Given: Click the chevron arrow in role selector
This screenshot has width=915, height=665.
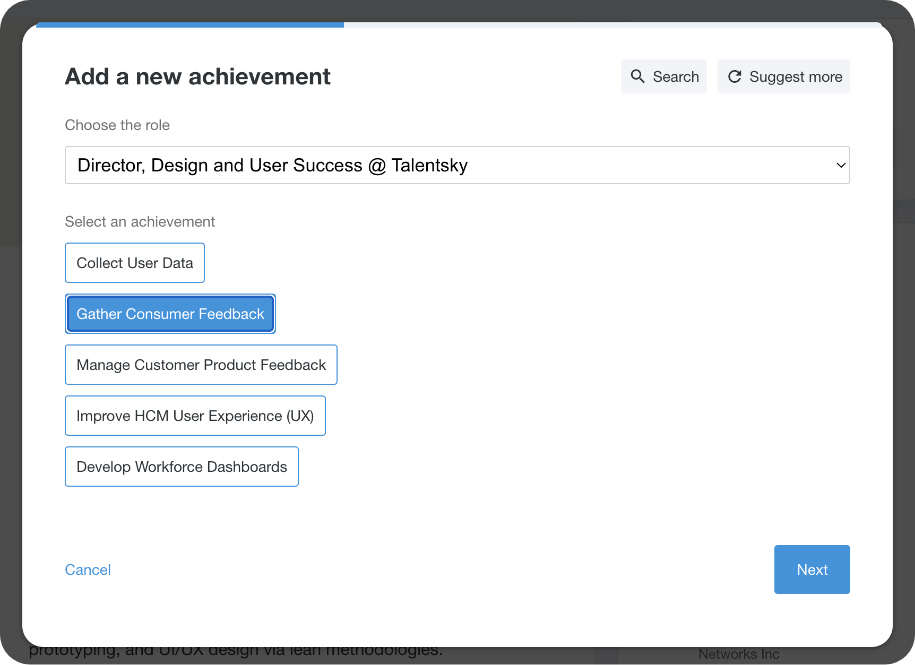Looking at the screenshot, I should click(x=840, y=165).
